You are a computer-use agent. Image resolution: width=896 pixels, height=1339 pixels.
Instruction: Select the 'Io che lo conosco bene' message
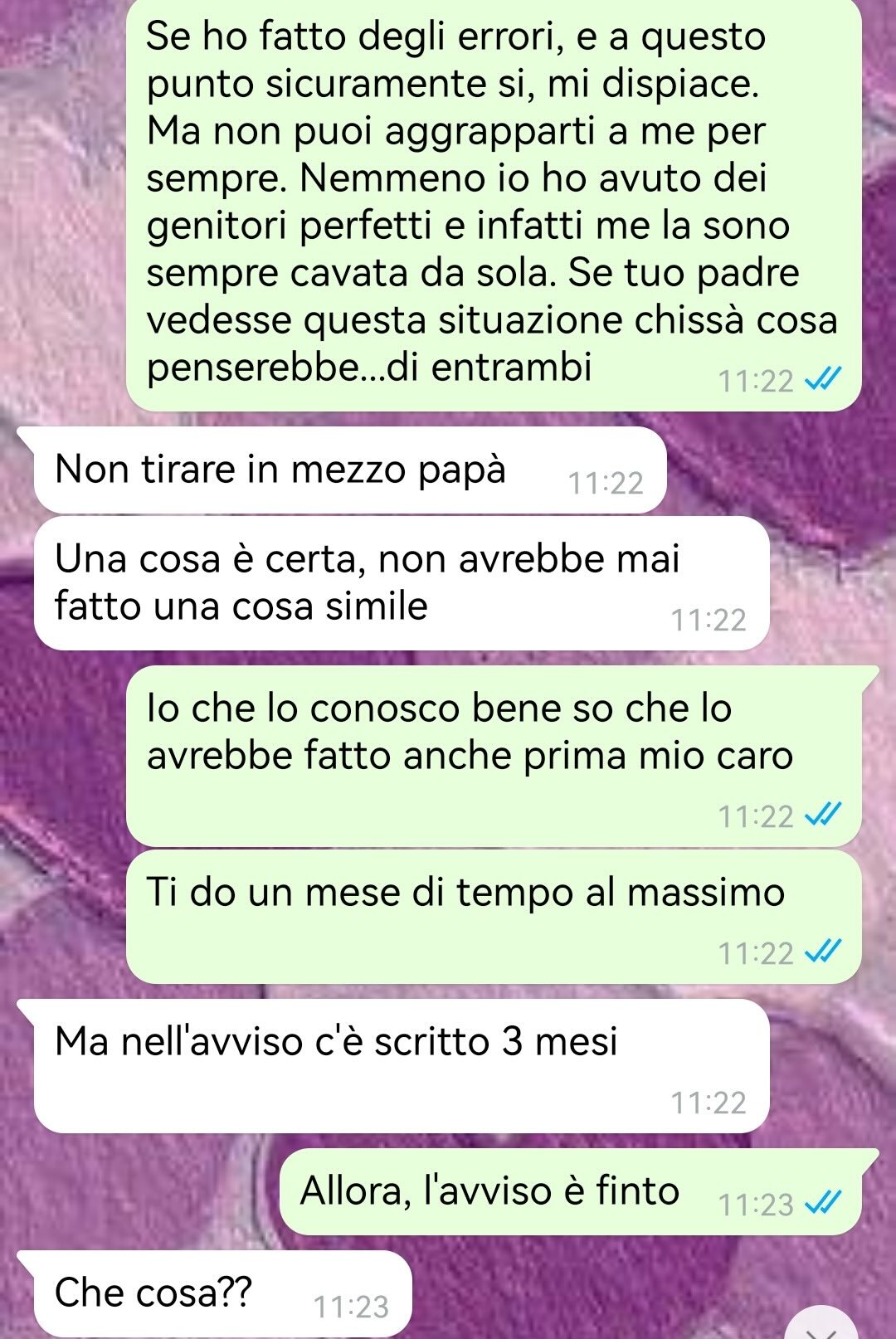coord(494,756)
